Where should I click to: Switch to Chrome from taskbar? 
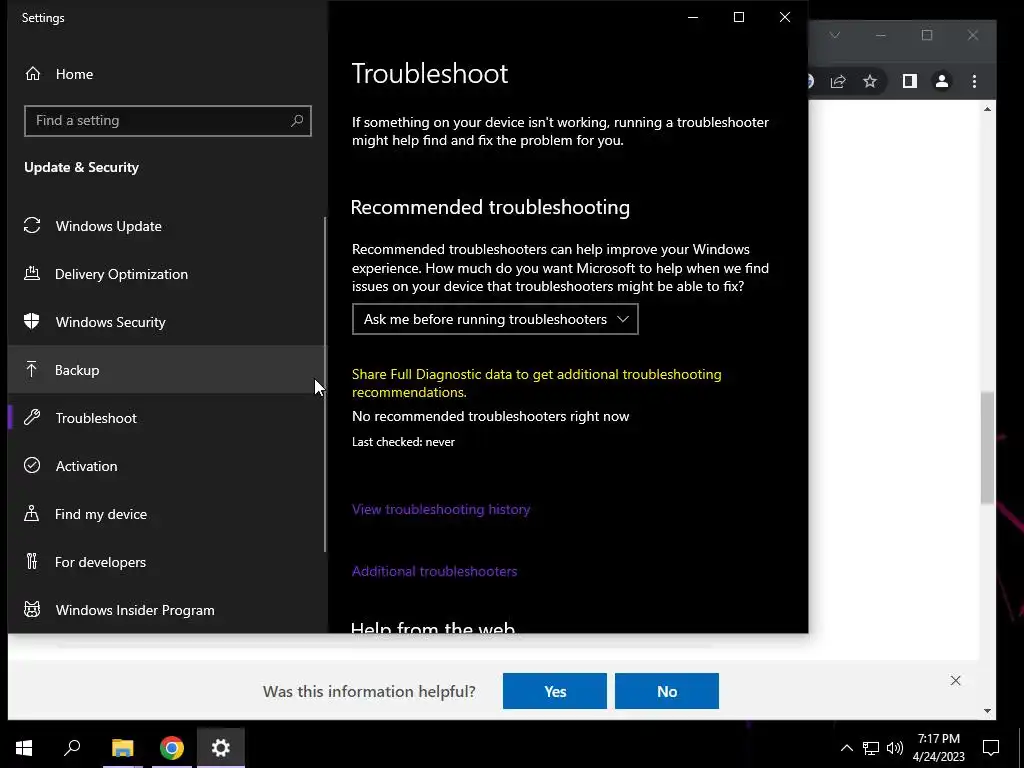pos(172,748)
